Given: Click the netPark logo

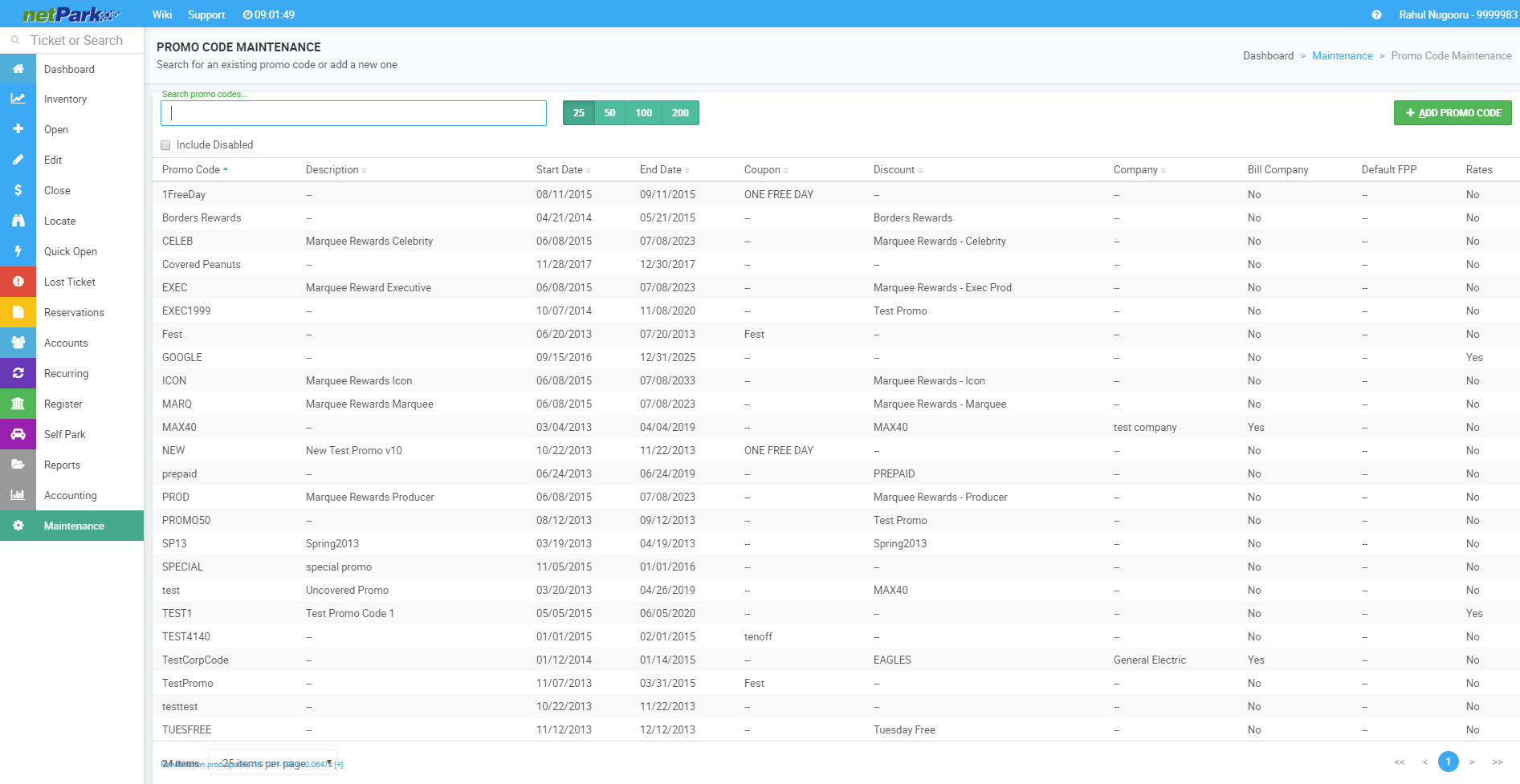Looking at the screenshot, I should click(71, 14).
